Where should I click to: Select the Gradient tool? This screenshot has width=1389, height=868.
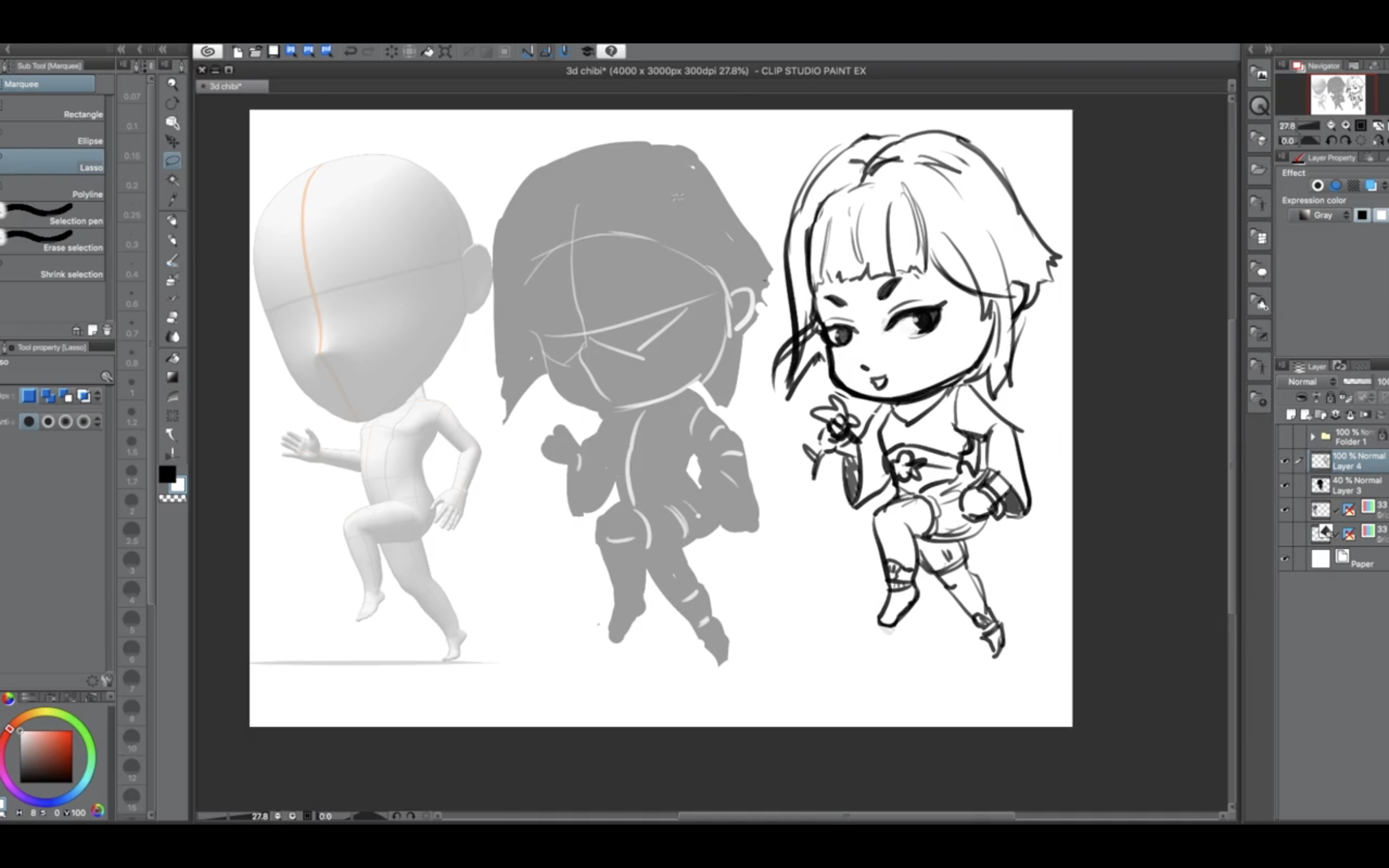[x=172, y=377]
